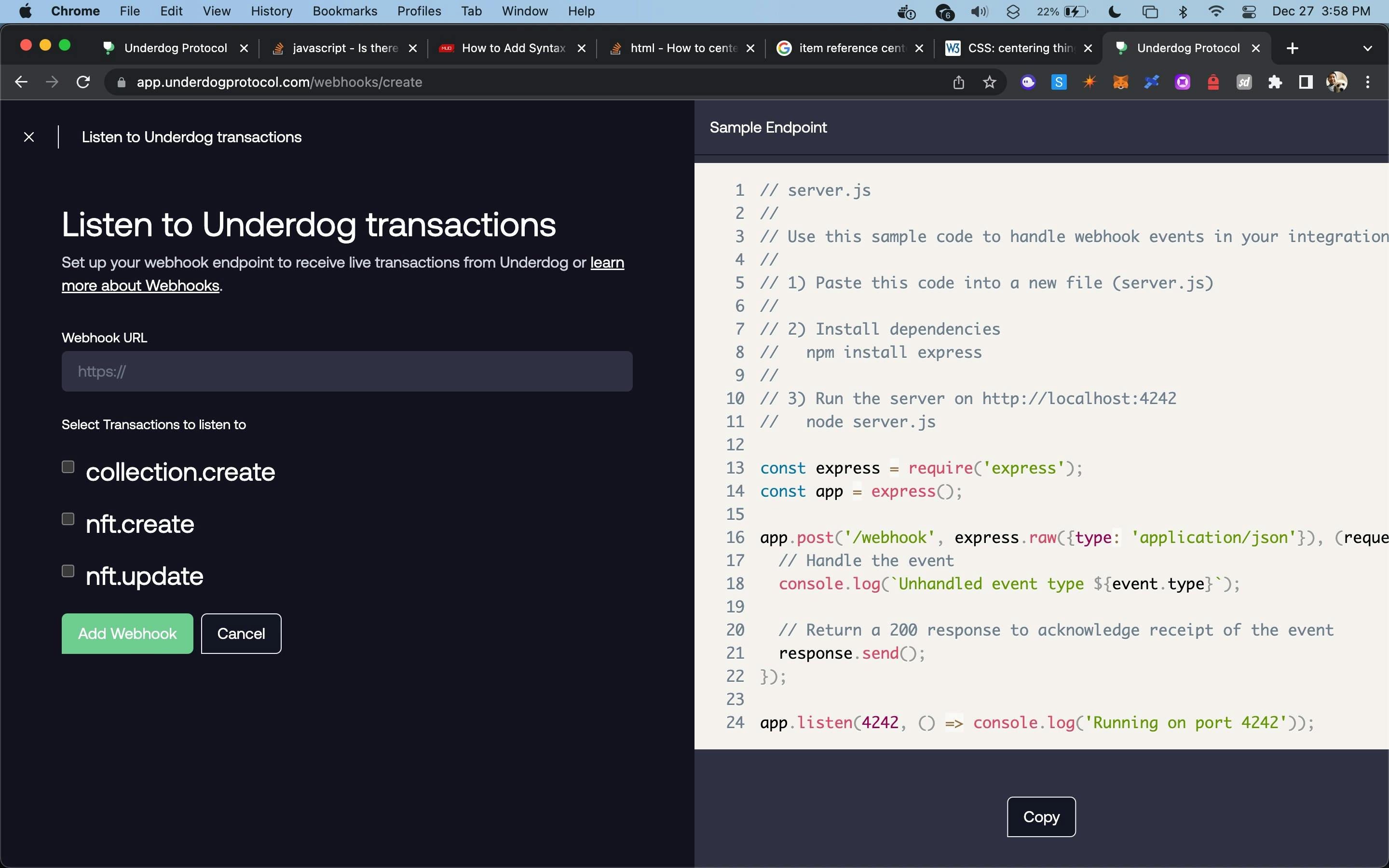Click the MetaMask fox extension icon
Screen dimensions: 1389x868
point(1120,82)
